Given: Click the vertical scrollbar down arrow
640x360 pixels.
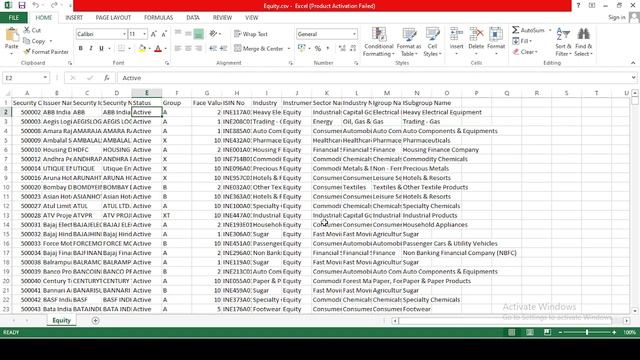Looking at the screenshot, I should point(635,311).
